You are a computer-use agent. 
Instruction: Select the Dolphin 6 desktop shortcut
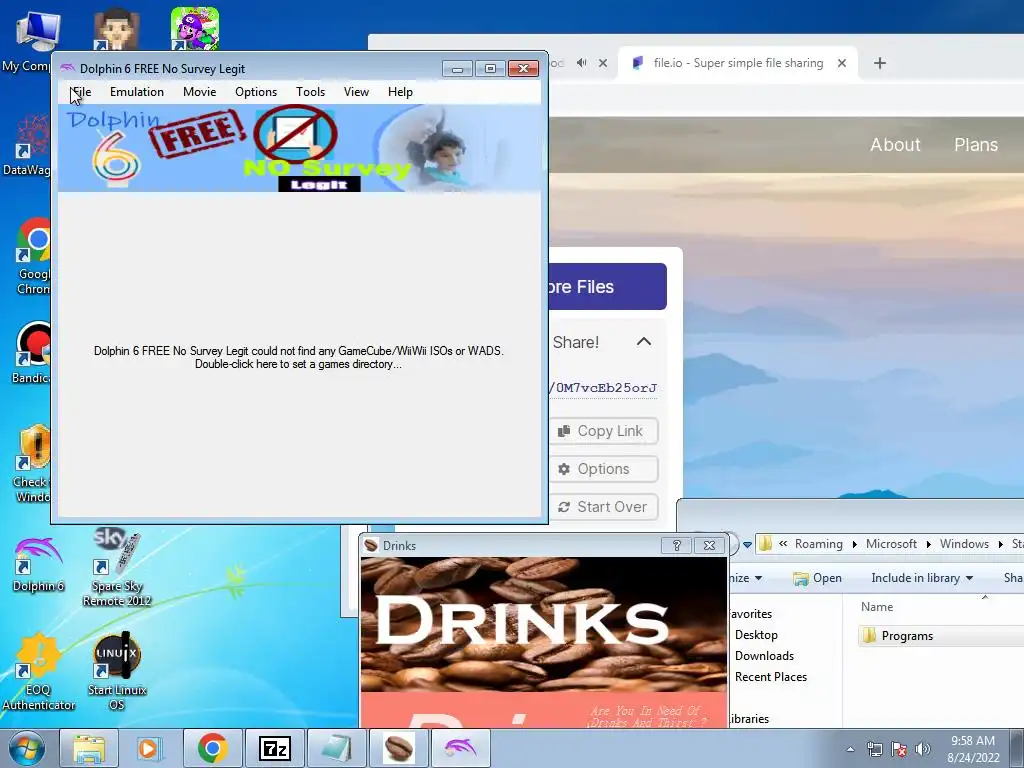point(38,565)
